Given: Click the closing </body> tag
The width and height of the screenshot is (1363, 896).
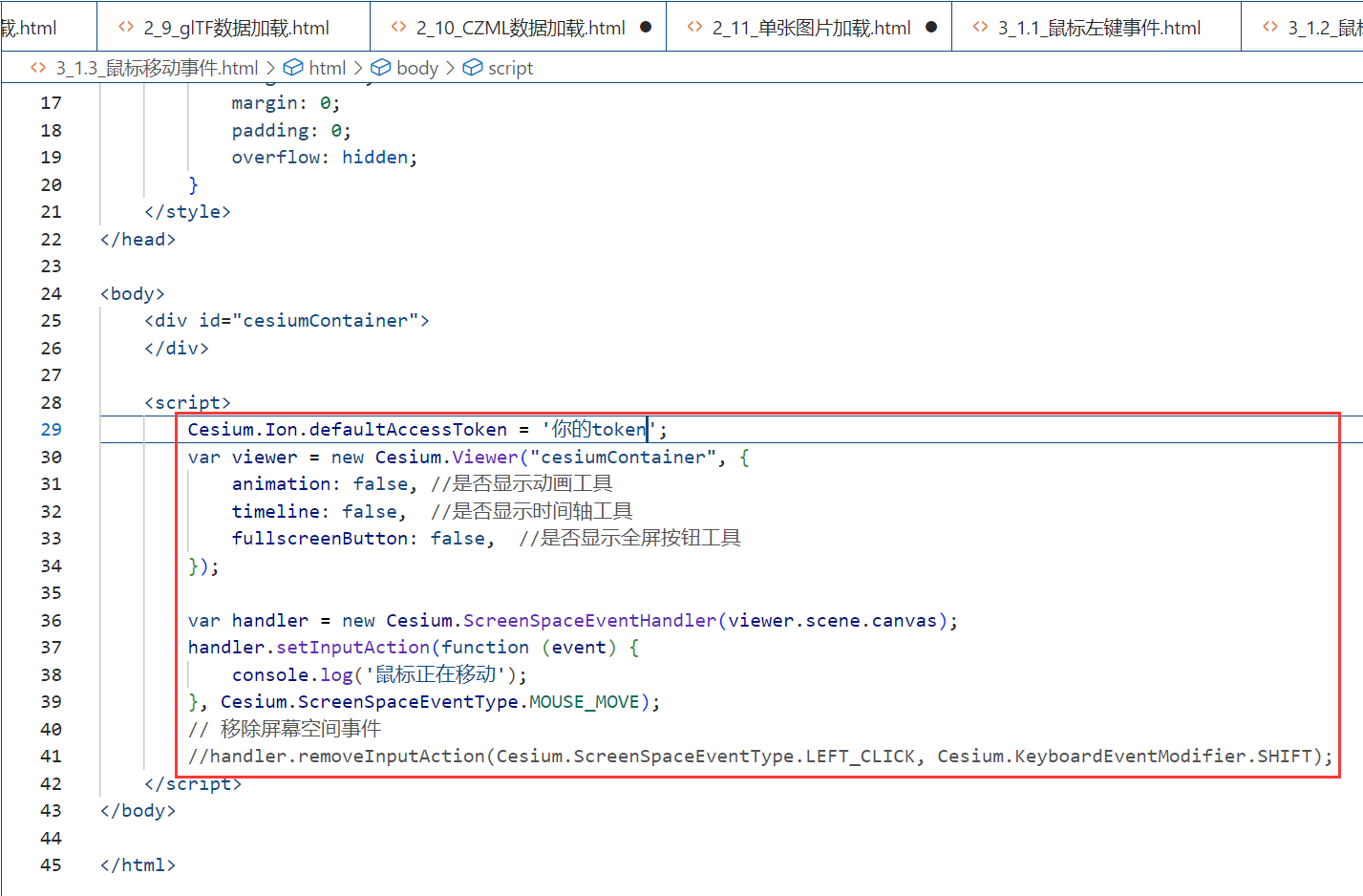Looking at the screenshot, I should [x=138, y=811].
